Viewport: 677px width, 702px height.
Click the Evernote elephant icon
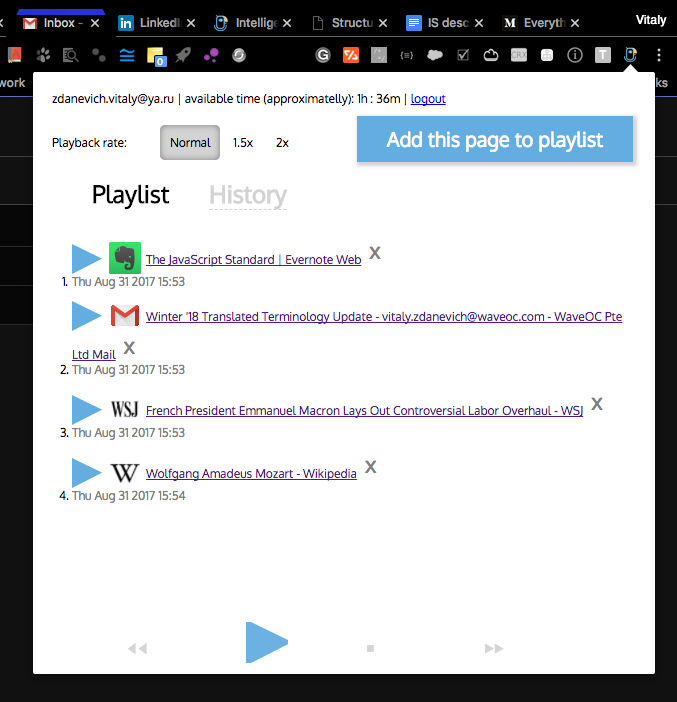click(x=125, y=258)
